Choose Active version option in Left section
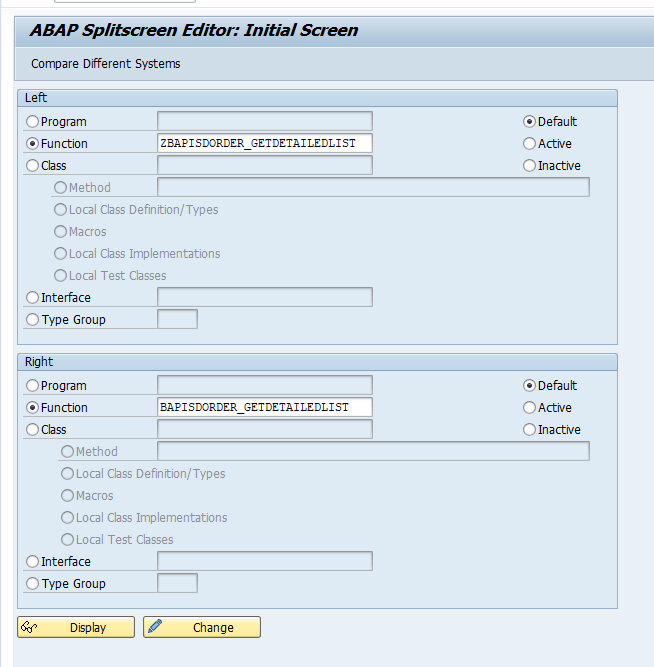 click(530, 144)
